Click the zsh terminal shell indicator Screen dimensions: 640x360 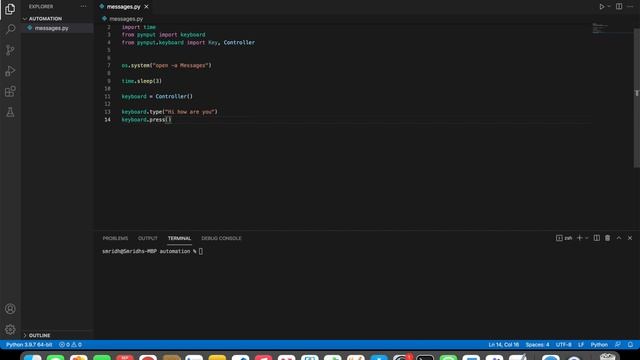[564, 238]
